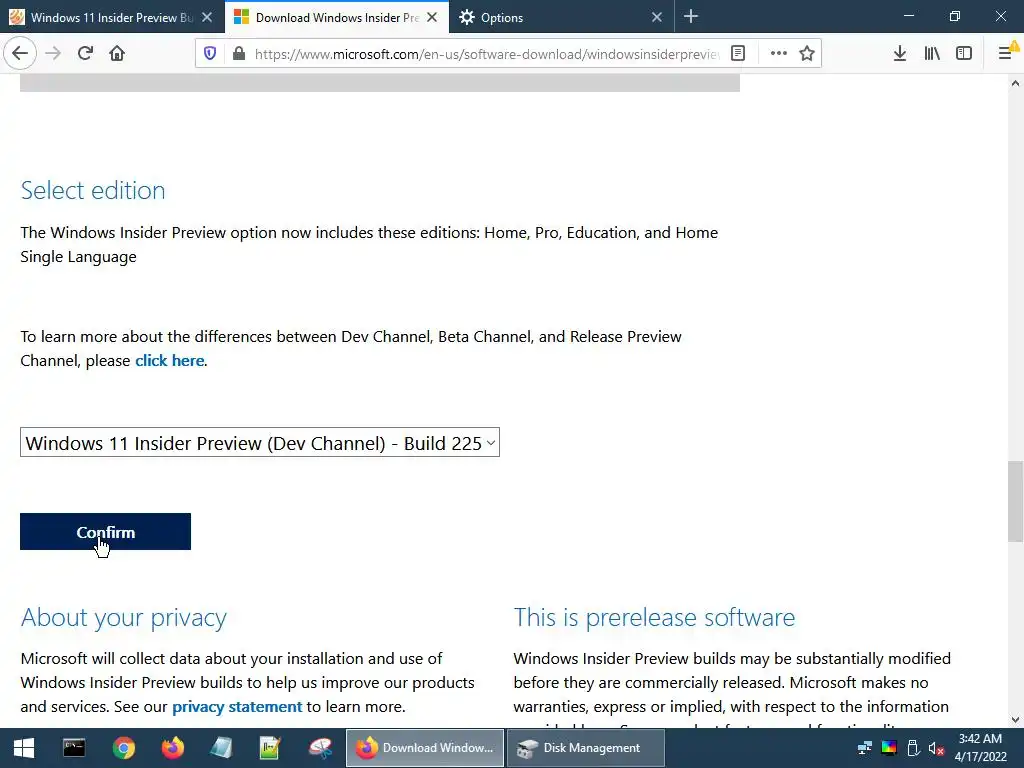Open the Firefox home page
1024x768 pixels.
point(117,54)
